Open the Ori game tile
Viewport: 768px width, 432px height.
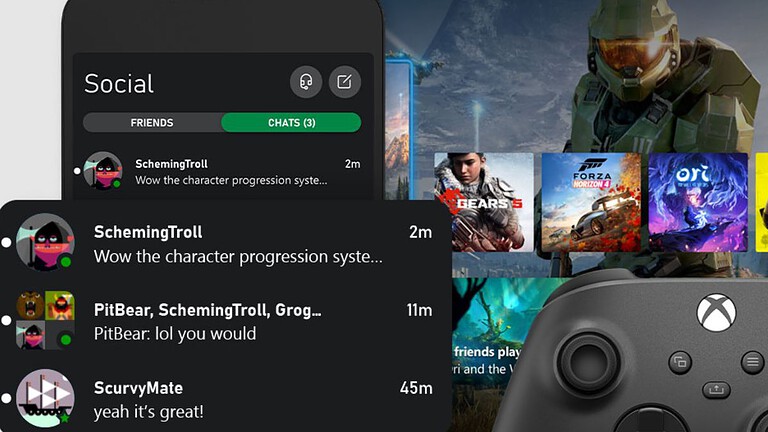point(698,202)
